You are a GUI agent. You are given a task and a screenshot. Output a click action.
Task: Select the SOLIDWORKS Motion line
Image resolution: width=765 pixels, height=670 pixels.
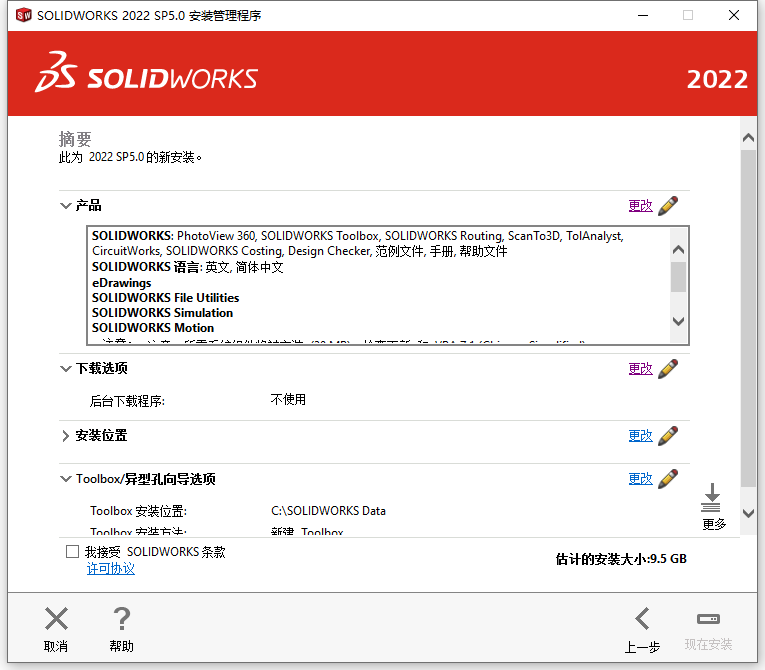click(x=153, y=328)
